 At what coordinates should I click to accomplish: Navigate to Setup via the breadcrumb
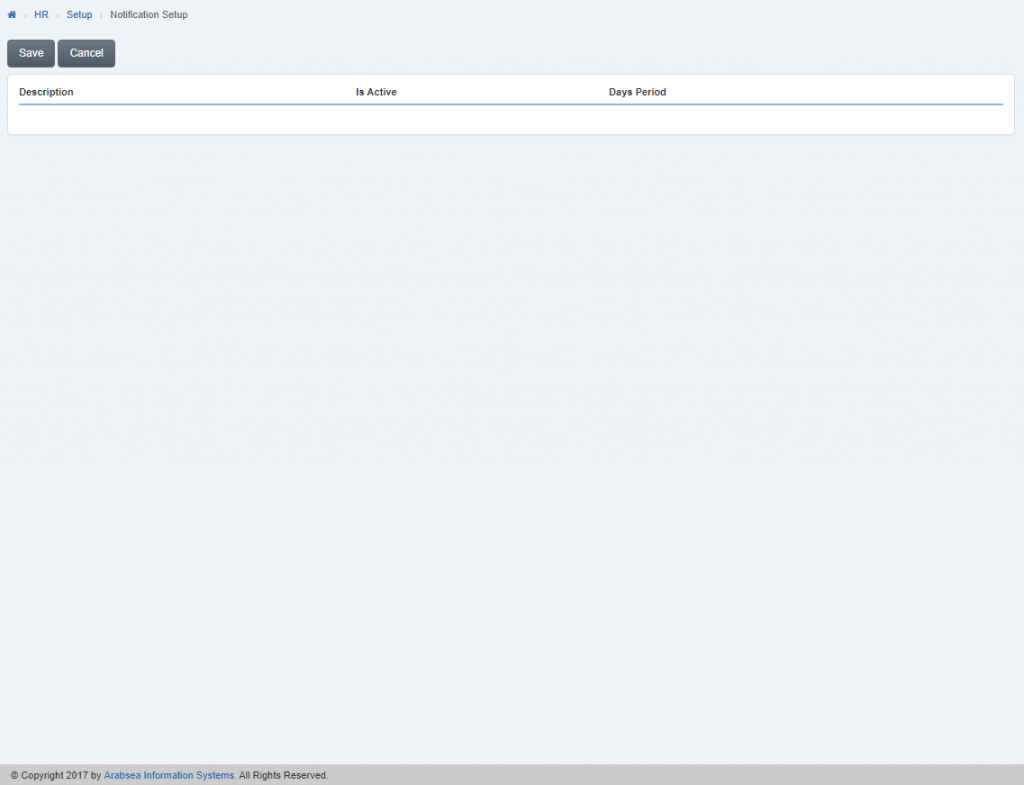(79, 14)
